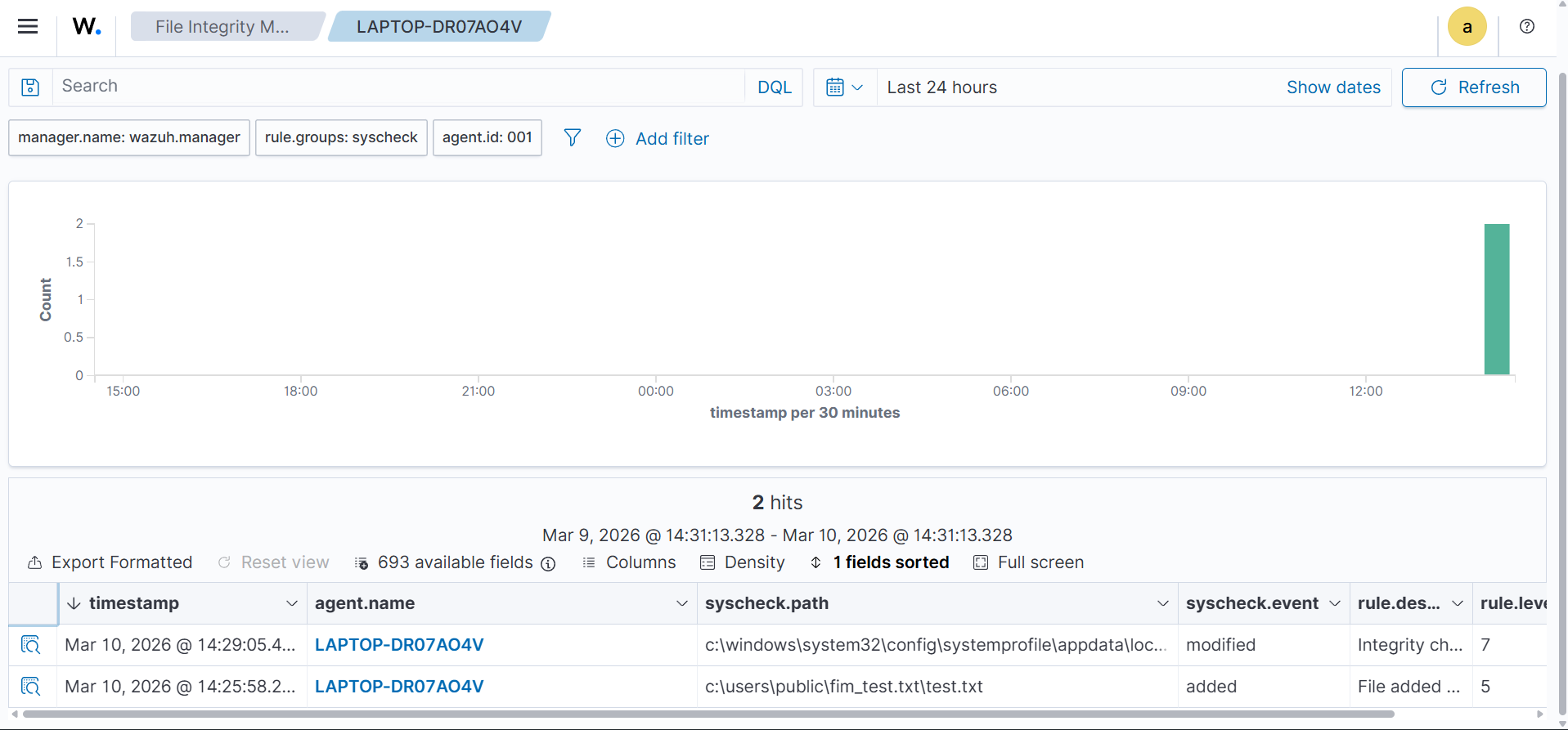
Task: Click the Wazuh home logo
Action: (86, 26)
